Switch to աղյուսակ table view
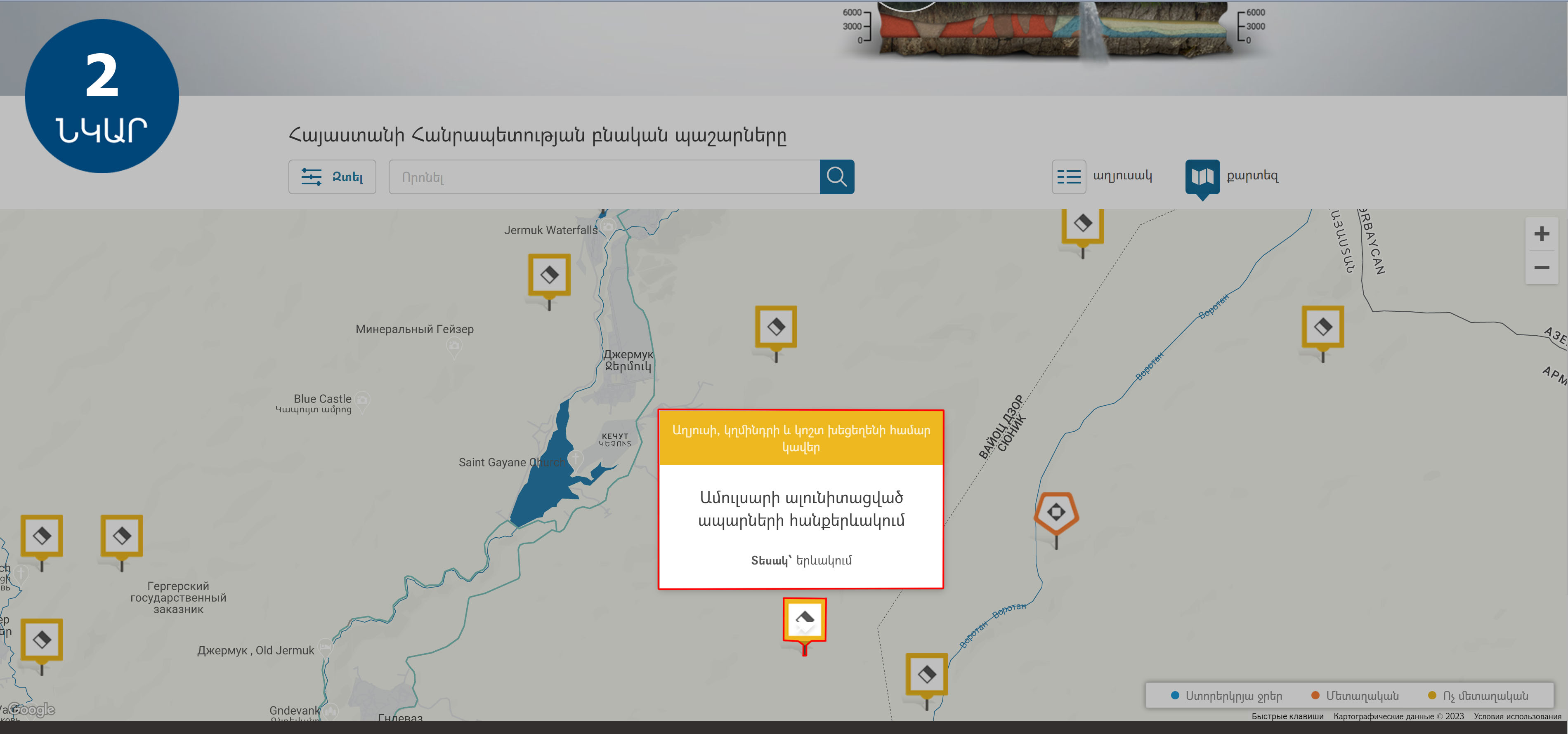Viewport: 1568px width, 734px height. [x=1102, y=176]
